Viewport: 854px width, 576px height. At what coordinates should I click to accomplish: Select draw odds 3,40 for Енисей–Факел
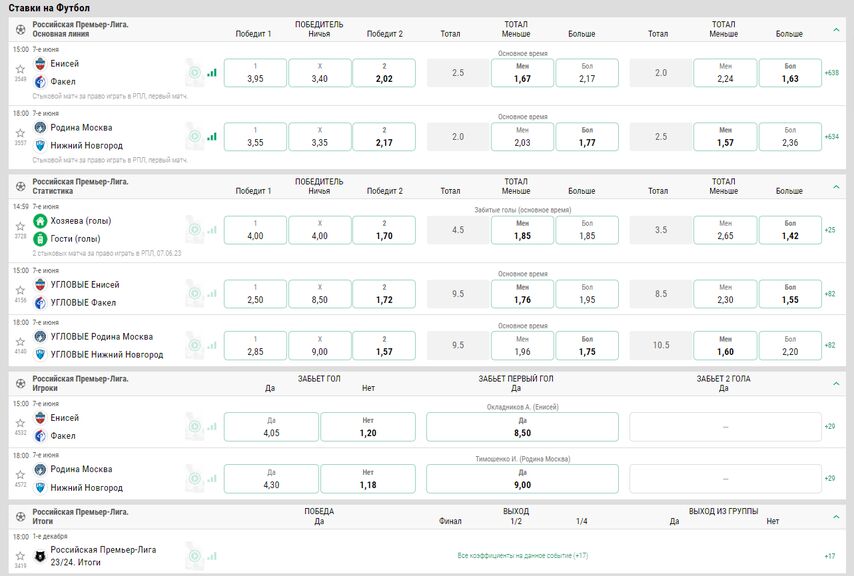(x=320, y=73)
